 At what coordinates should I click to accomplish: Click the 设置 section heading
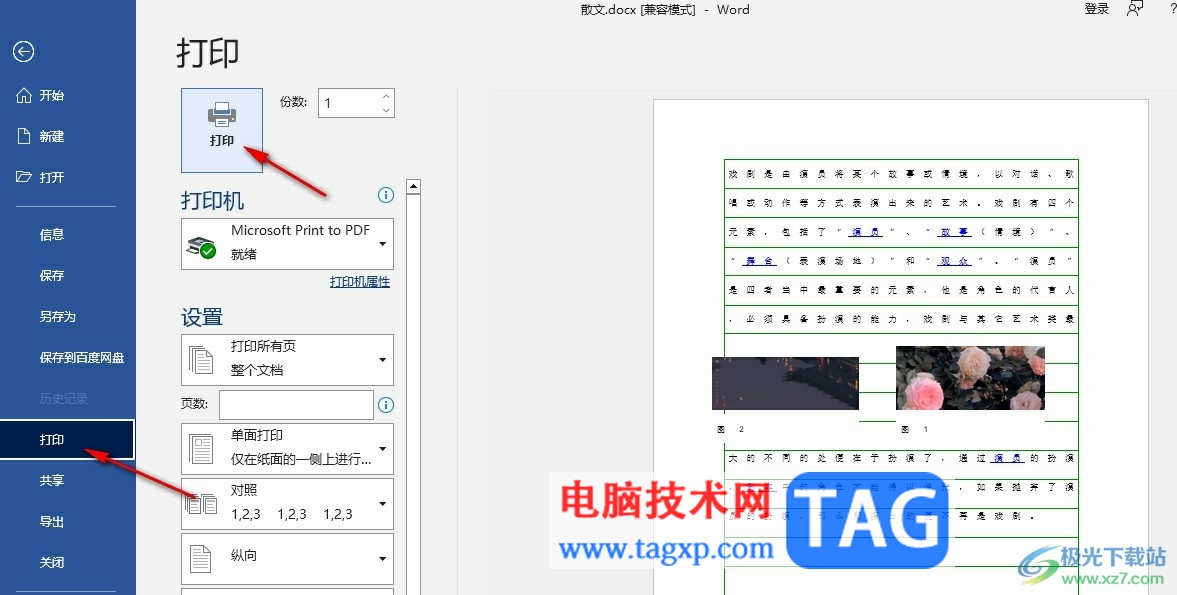202,317
